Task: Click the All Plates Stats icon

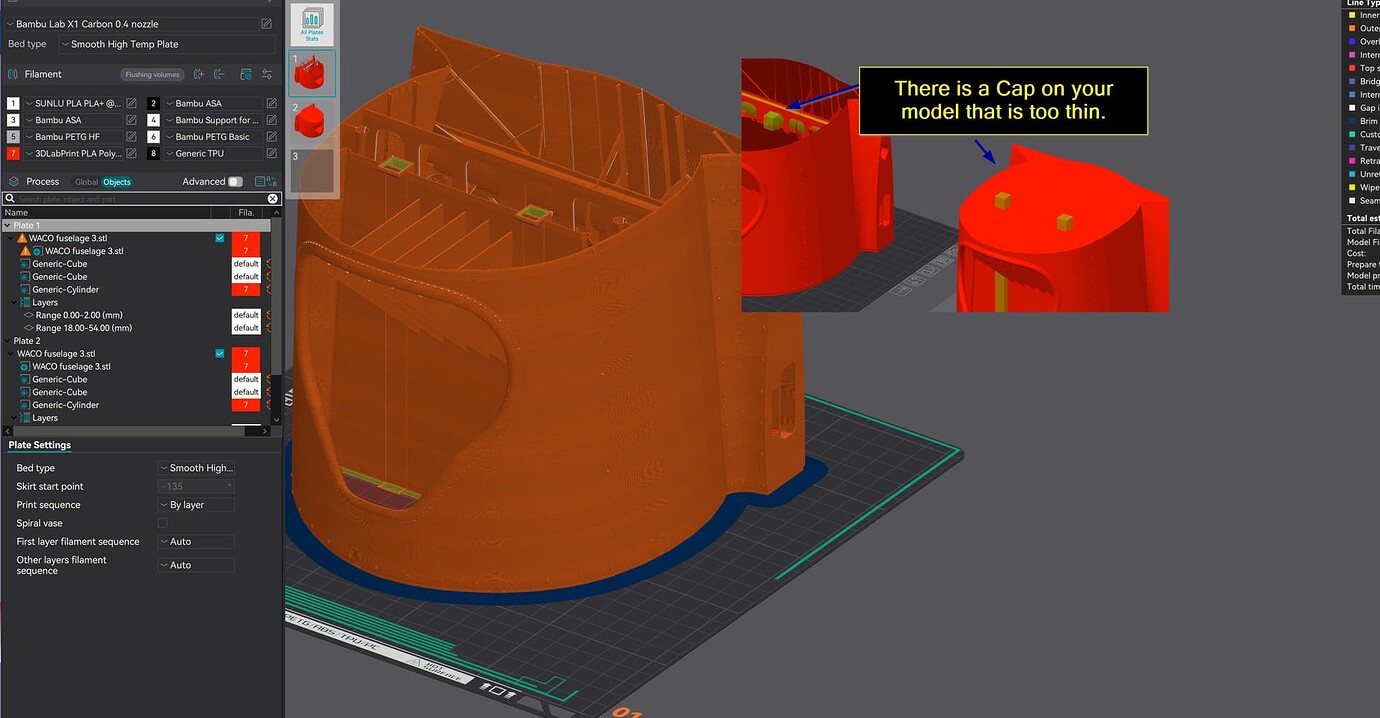Action: pyautogui.click(x=312, y=24)
